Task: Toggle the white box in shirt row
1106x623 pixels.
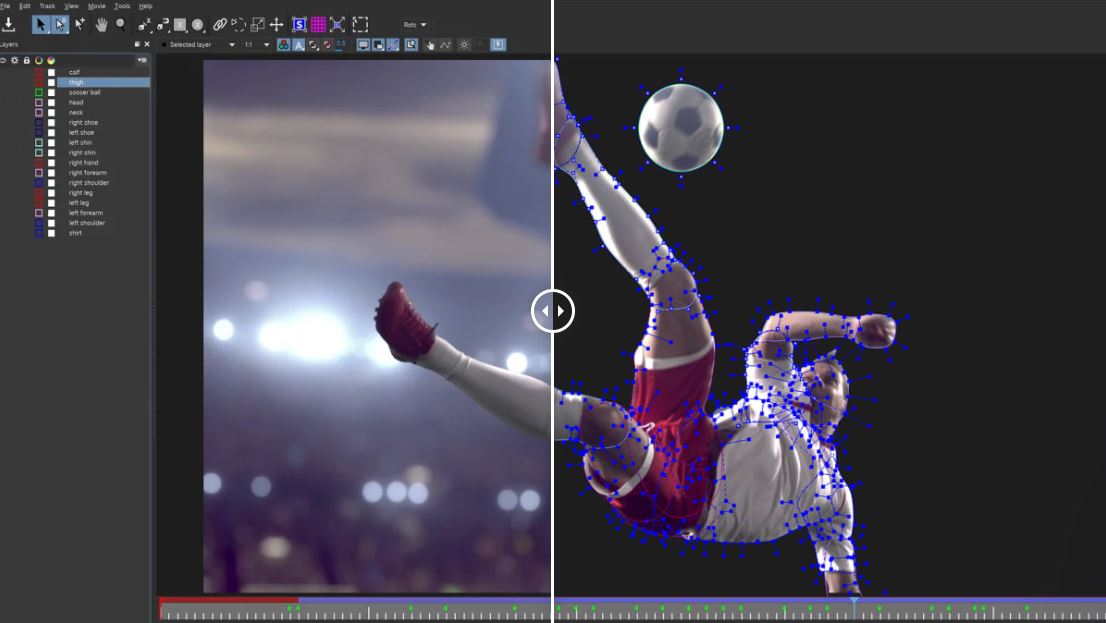Action: click(x=51, y=233)
